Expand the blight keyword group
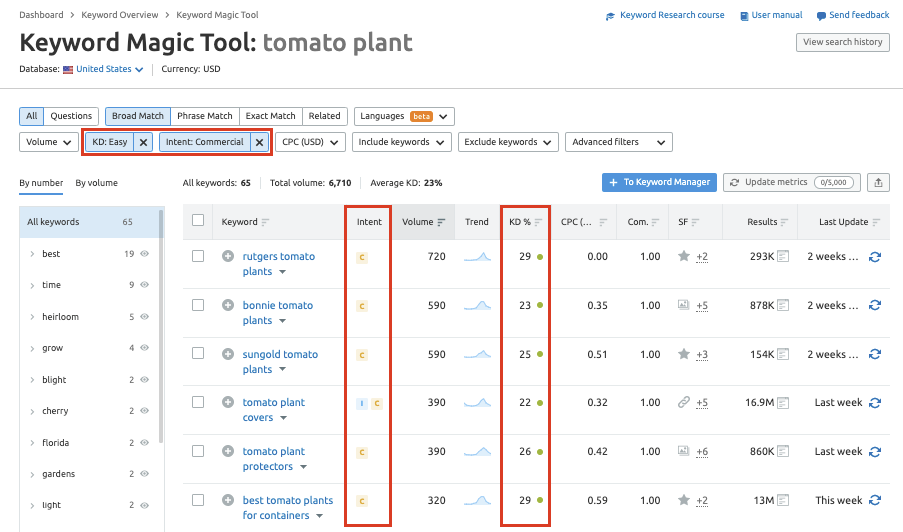The height and width of the screenshot is (532, 903). click(32, 380)
